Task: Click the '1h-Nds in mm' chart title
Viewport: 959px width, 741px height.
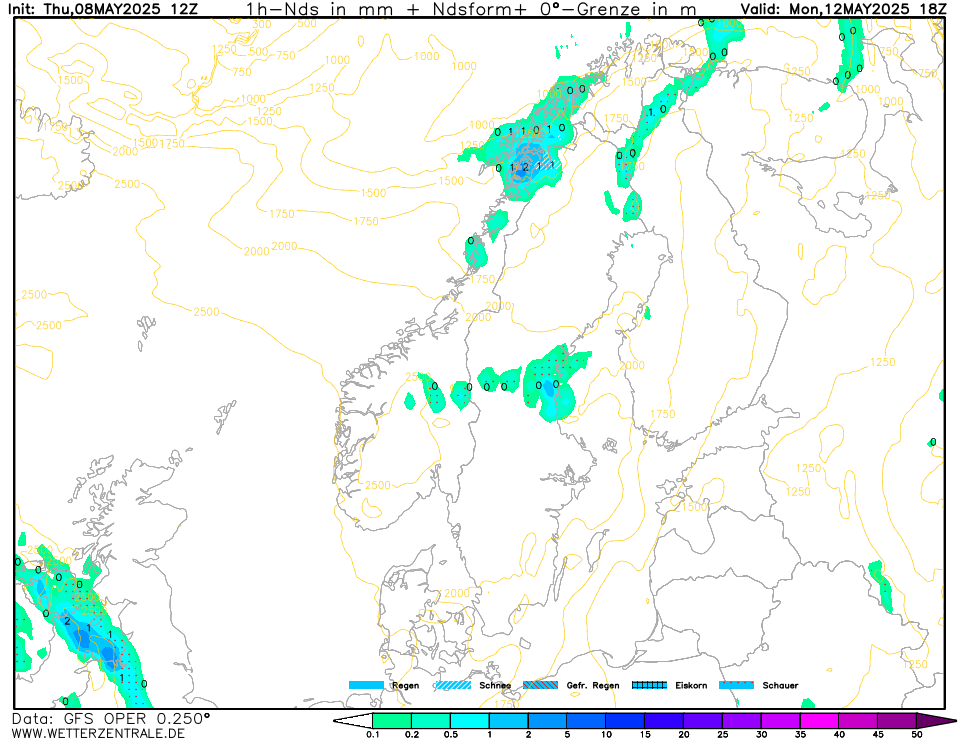Action: coord(319,9)
